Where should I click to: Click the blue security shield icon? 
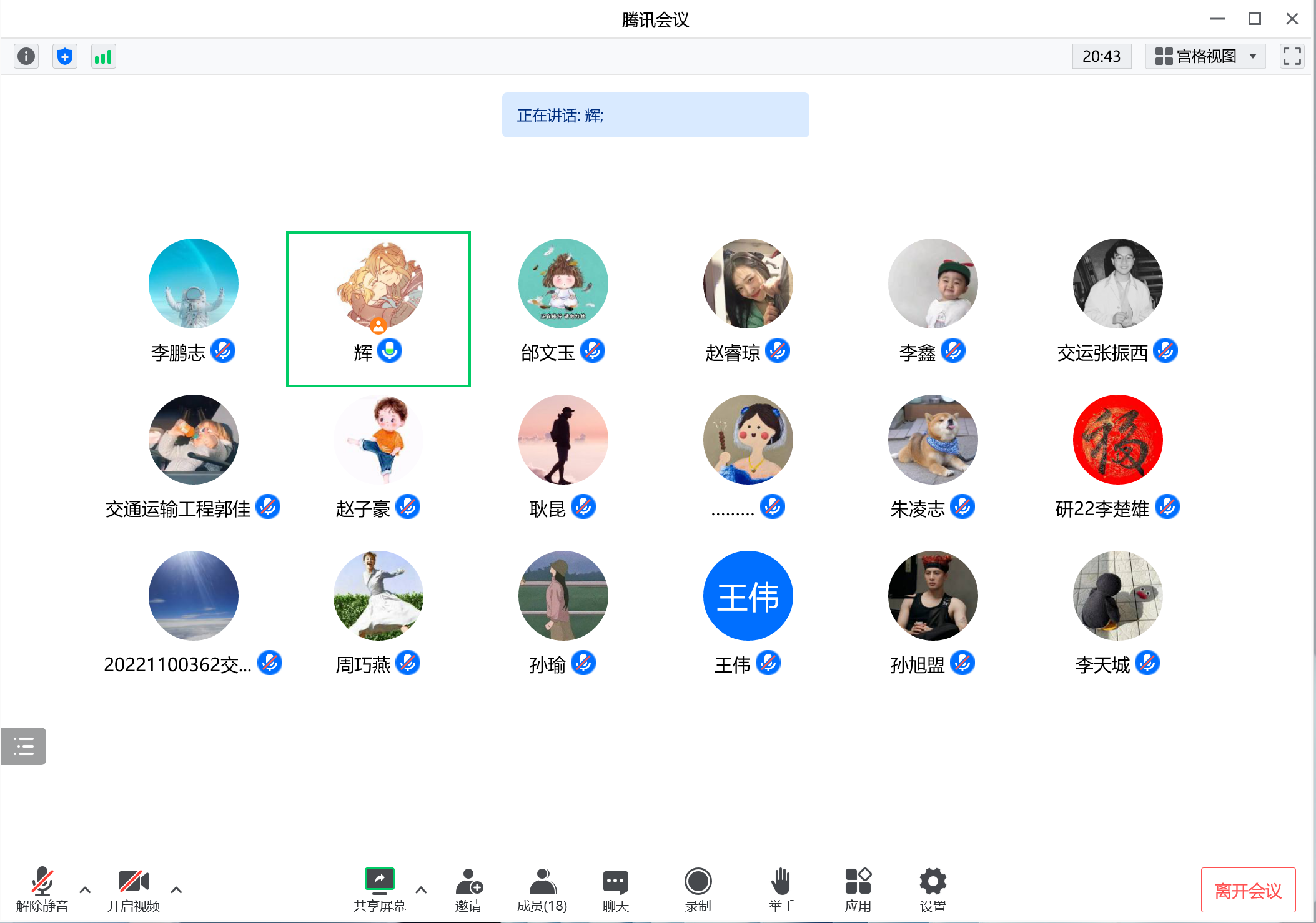click(x=65, y=57)
